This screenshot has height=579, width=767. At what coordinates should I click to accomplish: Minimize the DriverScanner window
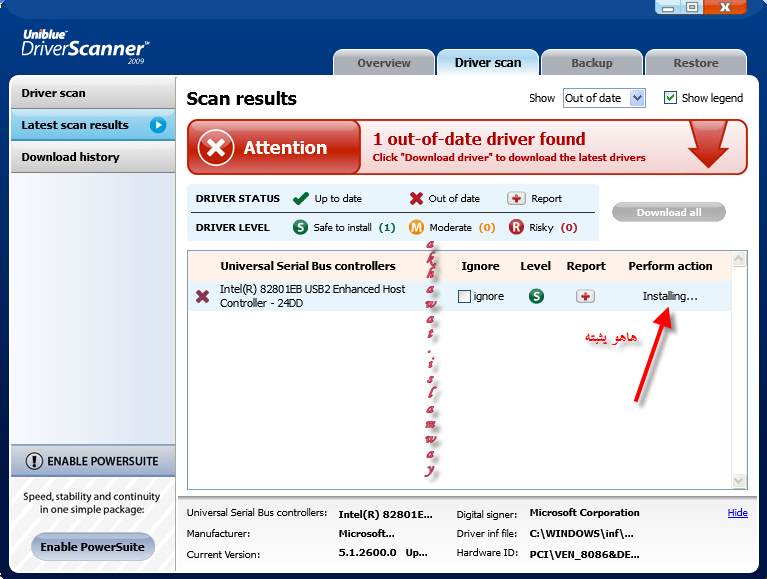click(x=668, y=7)
